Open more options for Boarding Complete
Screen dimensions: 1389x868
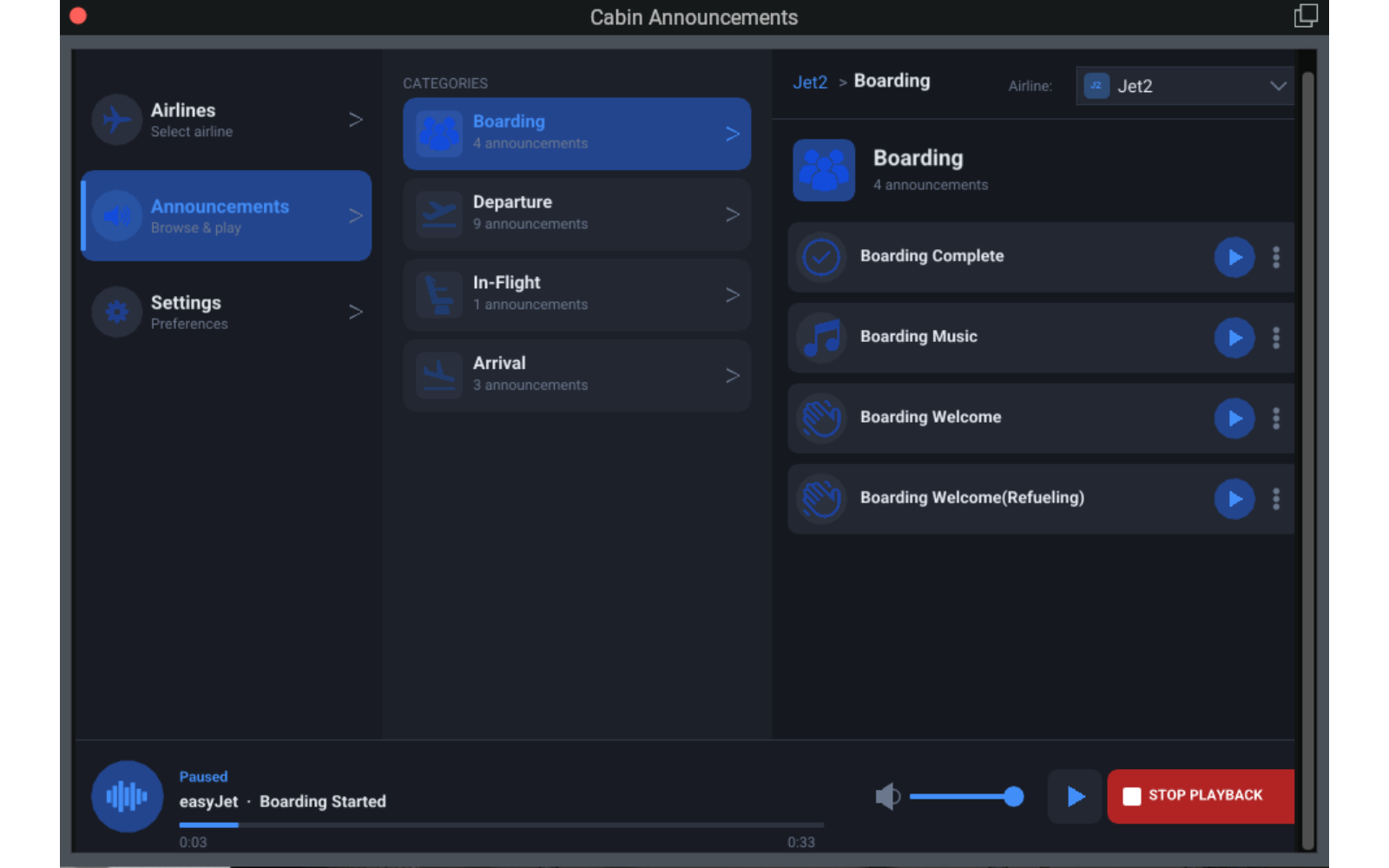pyautogui.click(x=1276, y=257)
